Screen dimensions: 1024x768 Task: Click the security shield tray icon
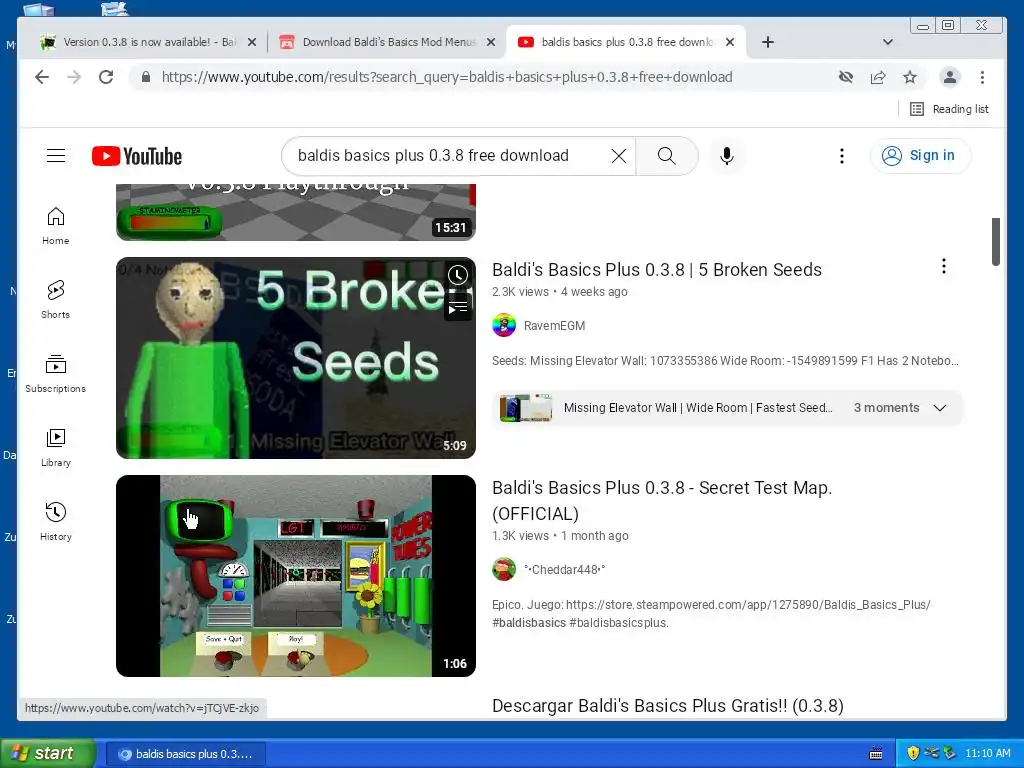click(913, 753)
